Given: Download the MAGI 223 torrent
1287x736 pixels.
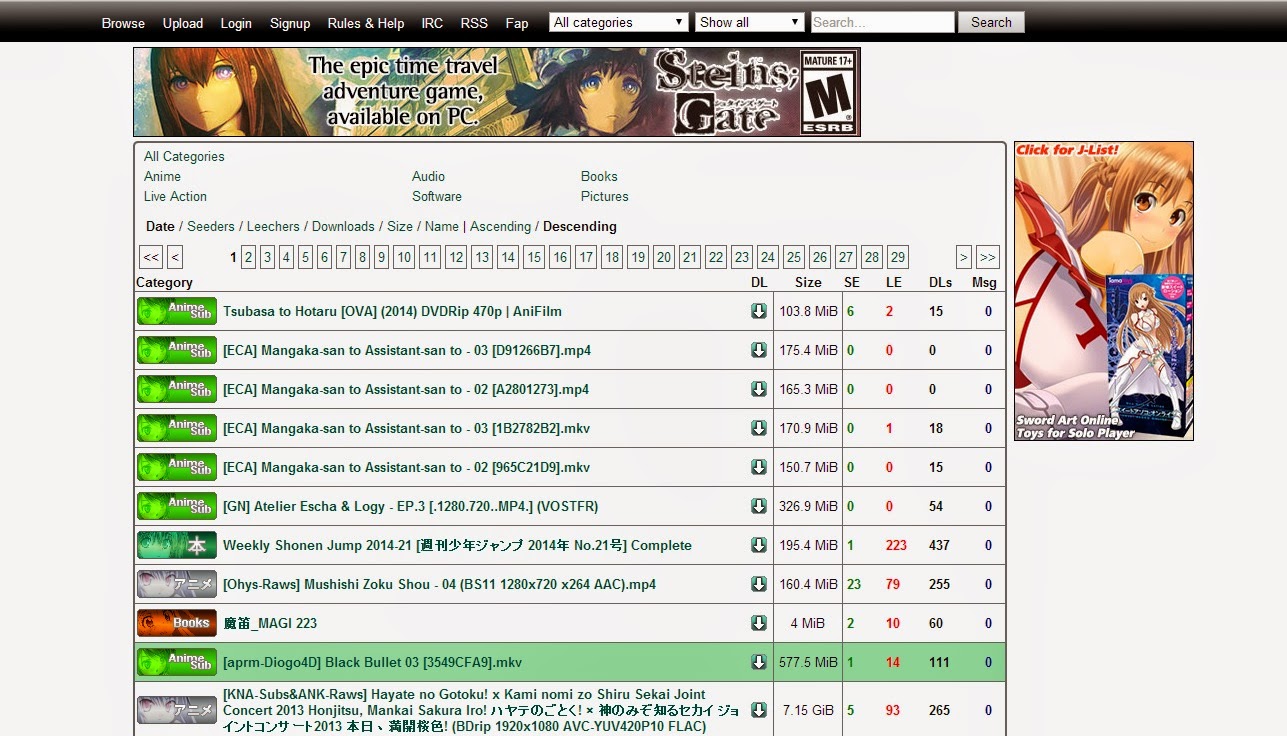Looking at the screenshot, I should (759, 623).
